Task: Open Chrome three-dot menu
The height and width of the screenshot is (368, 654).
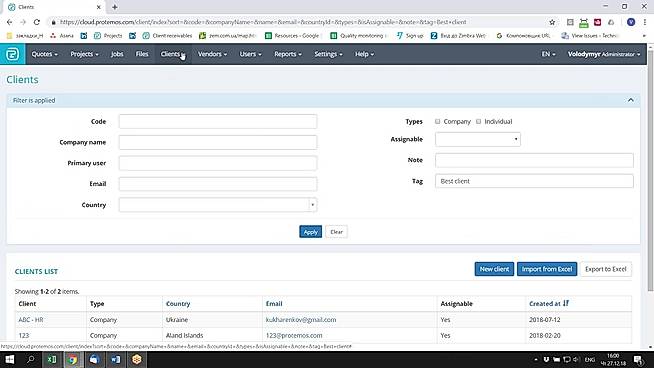Action: pos(644,22)
